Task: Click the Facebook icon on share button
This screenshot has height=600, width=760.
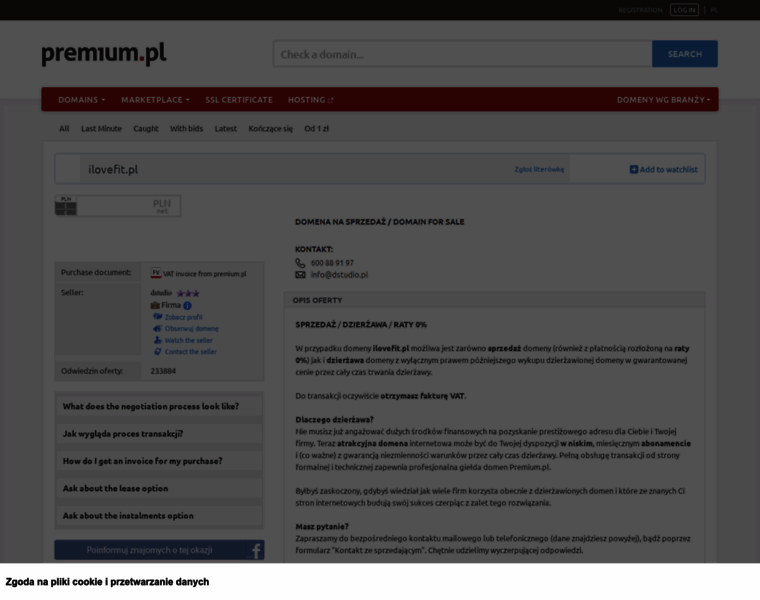Action: pyautogui.click(x=255, y=550)
